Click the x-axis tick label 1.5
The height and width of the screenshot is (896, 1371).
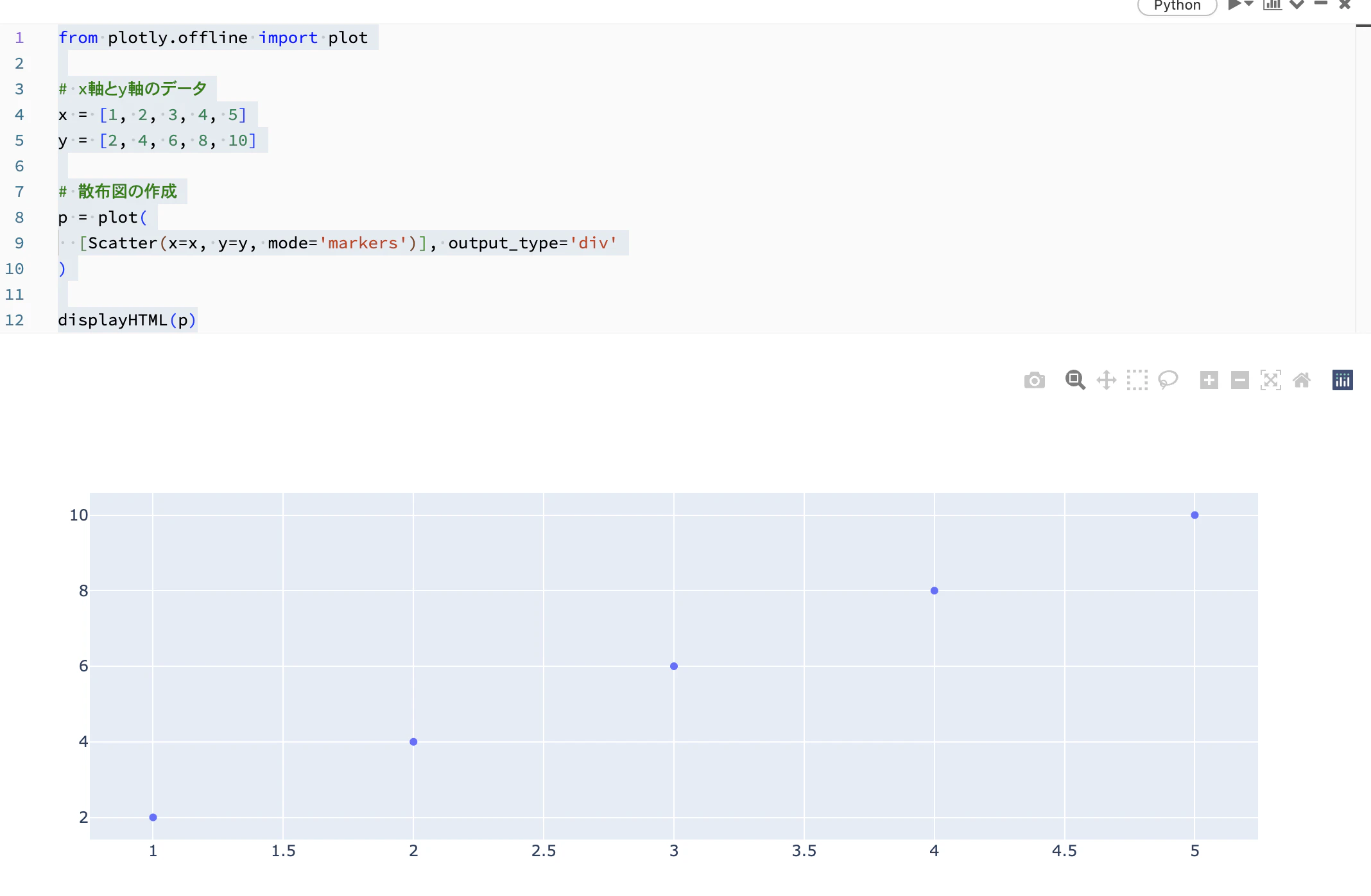(x=283, y=851)
